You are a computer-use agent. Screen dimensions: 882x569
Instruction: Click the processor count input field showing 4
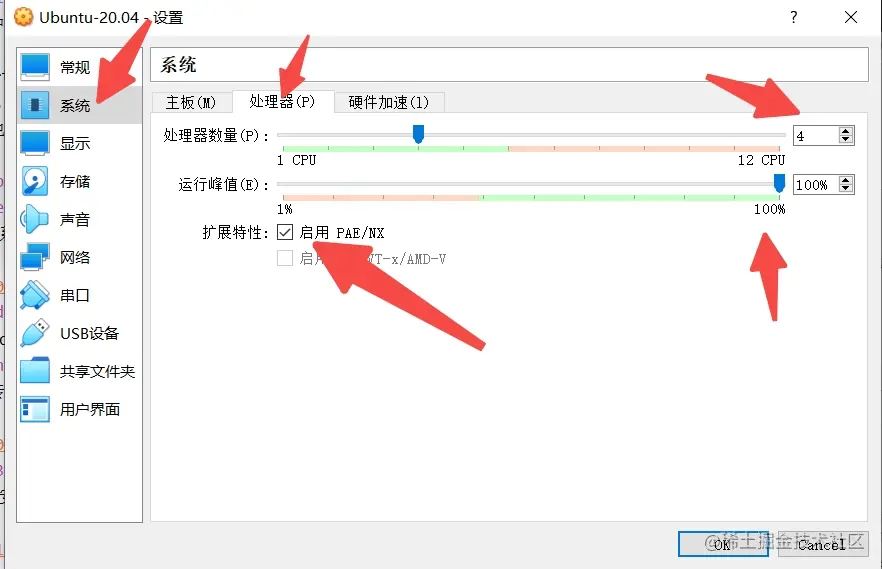coord(816,136)
